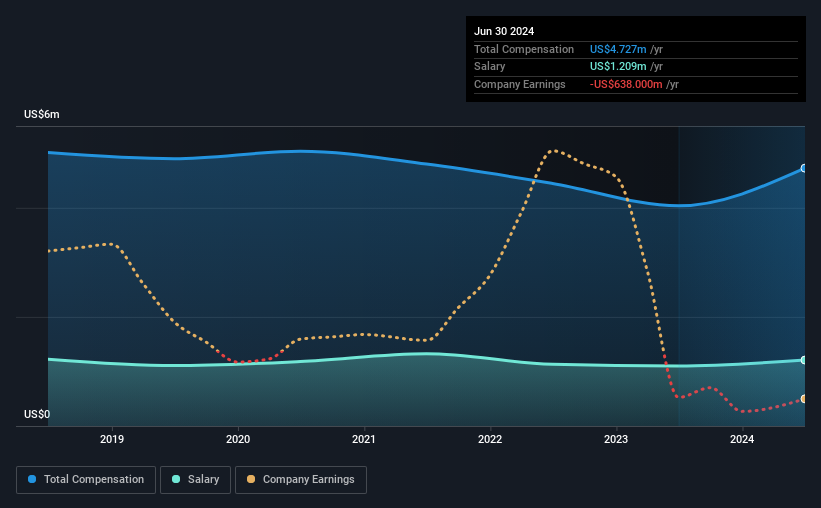Click the Salary tooltip row label
This screenshot has height=508, width=821.
point(490,67)
